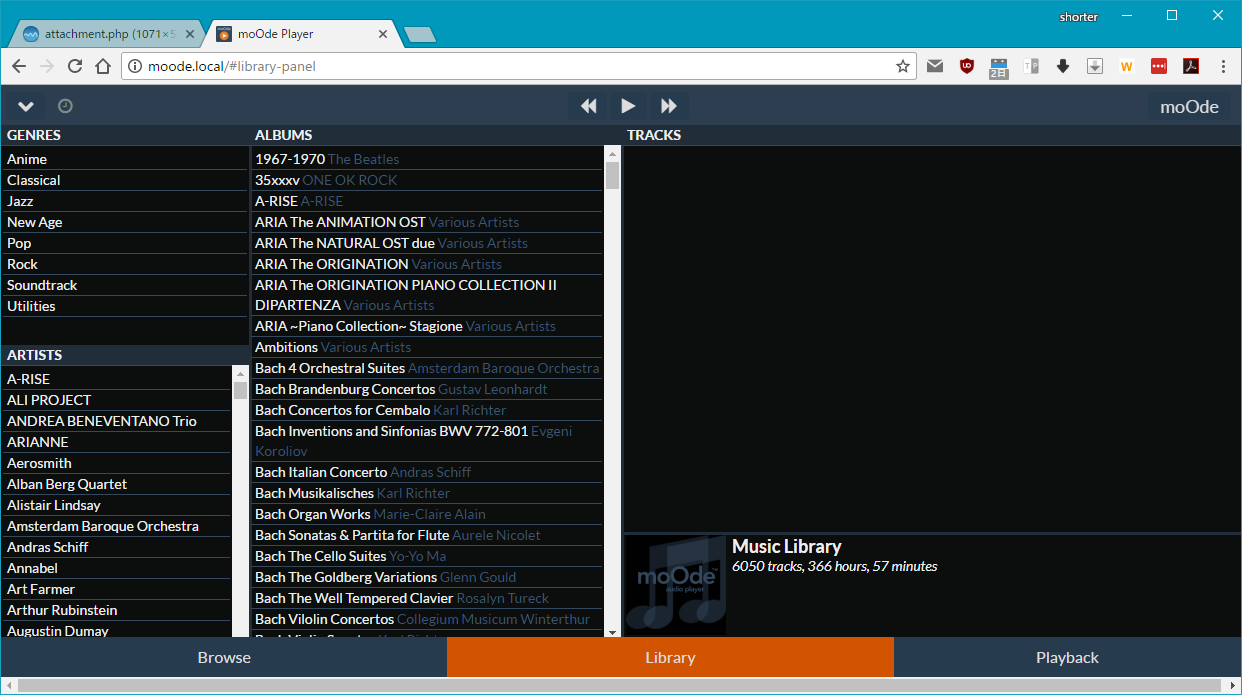This screenshot has width=1242, height=695.
Task: Click the Adobe Acrobat extension icon
Action: [x=1191, y=66]
